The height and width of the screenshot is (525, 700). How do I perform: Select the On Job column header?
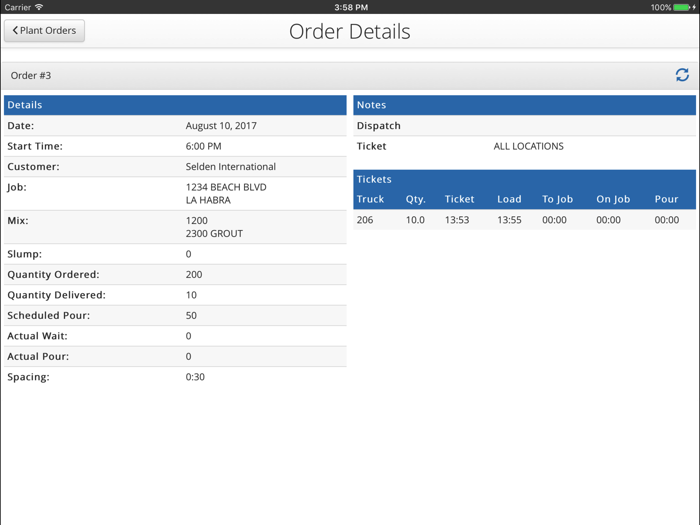coord(613,199)
